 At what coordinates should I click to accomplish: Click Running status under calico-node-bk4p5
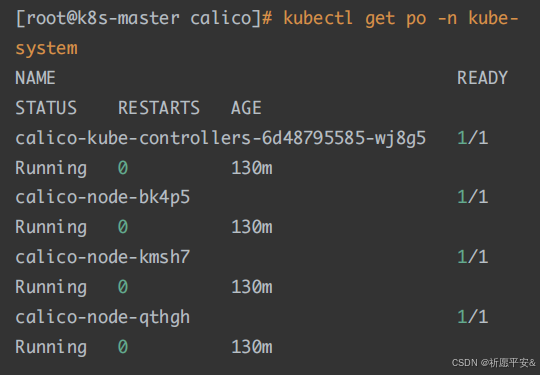point(51,228)
